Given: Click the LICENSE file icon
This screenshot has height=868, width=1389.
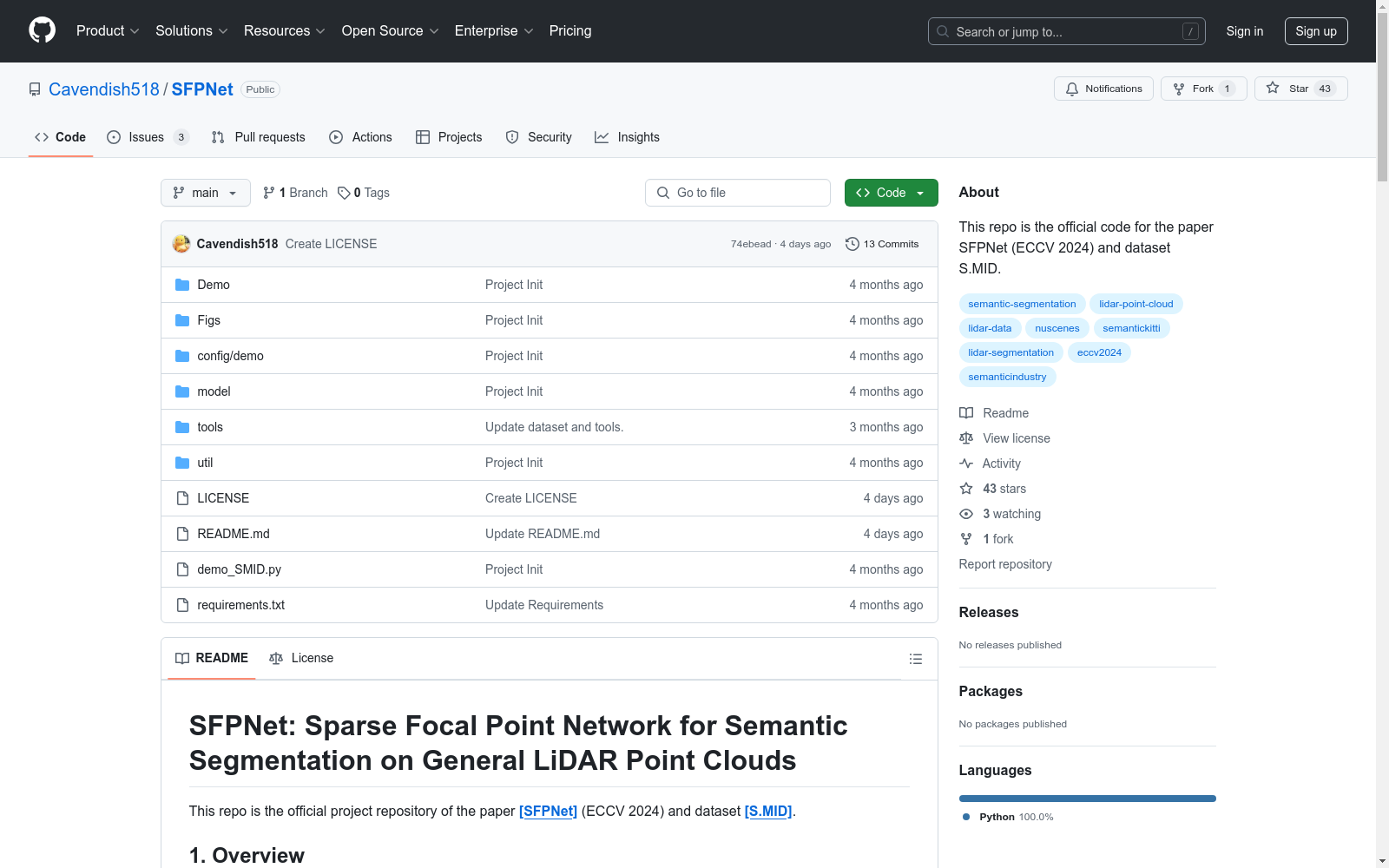Looking at the screenshot, I should coord(182,498).
